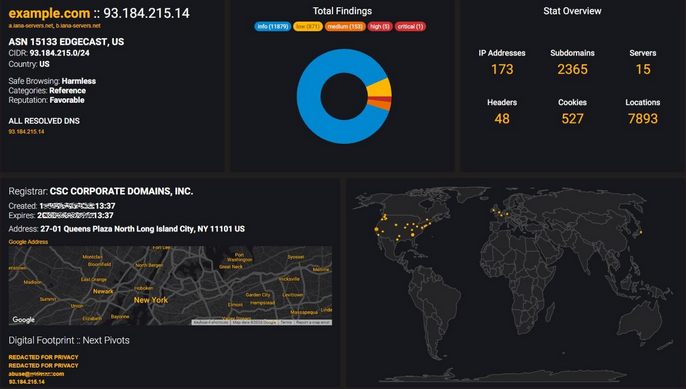Viewport: 686px width, 389px height.
Task: Click Hoboken label on the map
Action: [143, 288]
